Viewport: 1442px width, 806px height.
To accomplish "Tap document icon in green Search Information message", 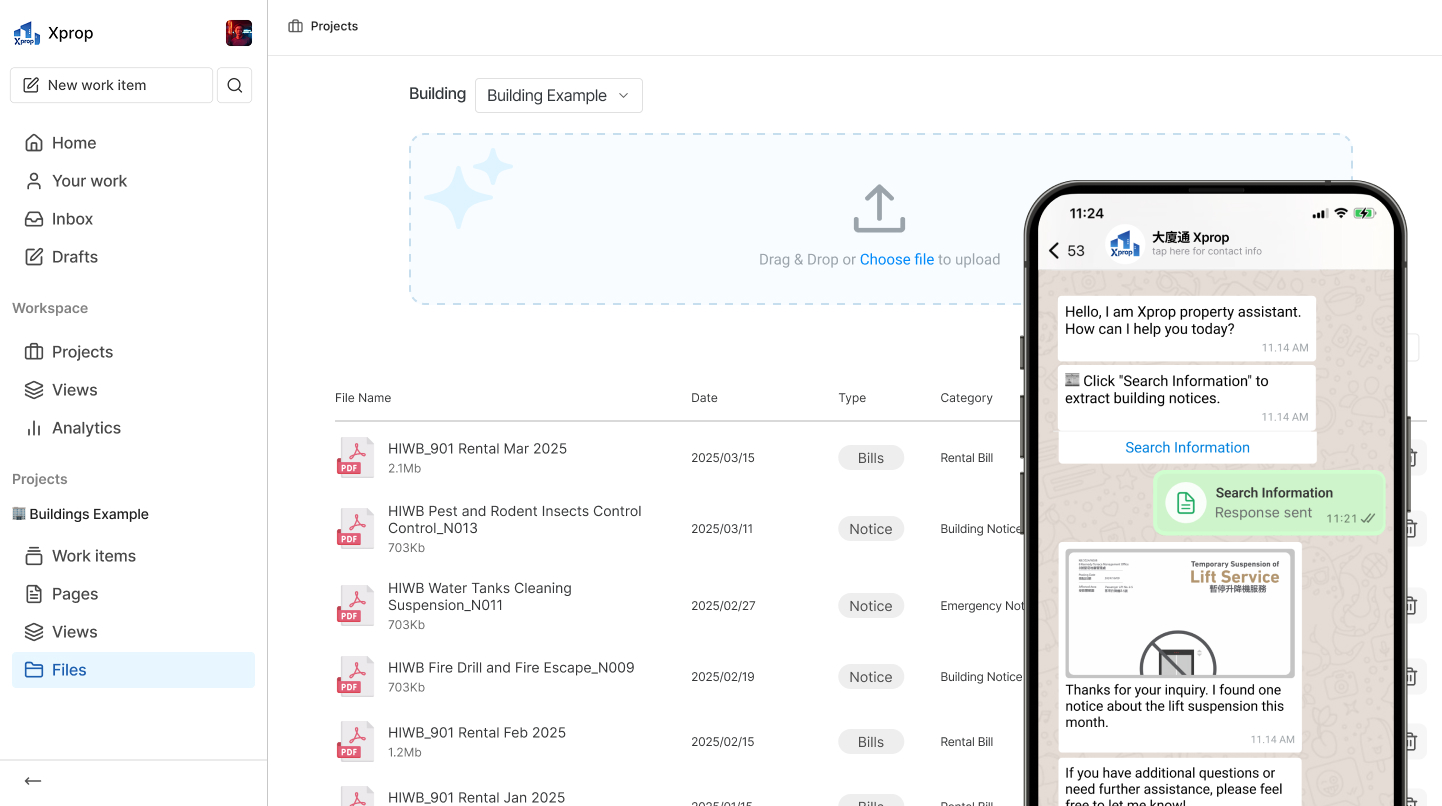I will (1185, 502).
